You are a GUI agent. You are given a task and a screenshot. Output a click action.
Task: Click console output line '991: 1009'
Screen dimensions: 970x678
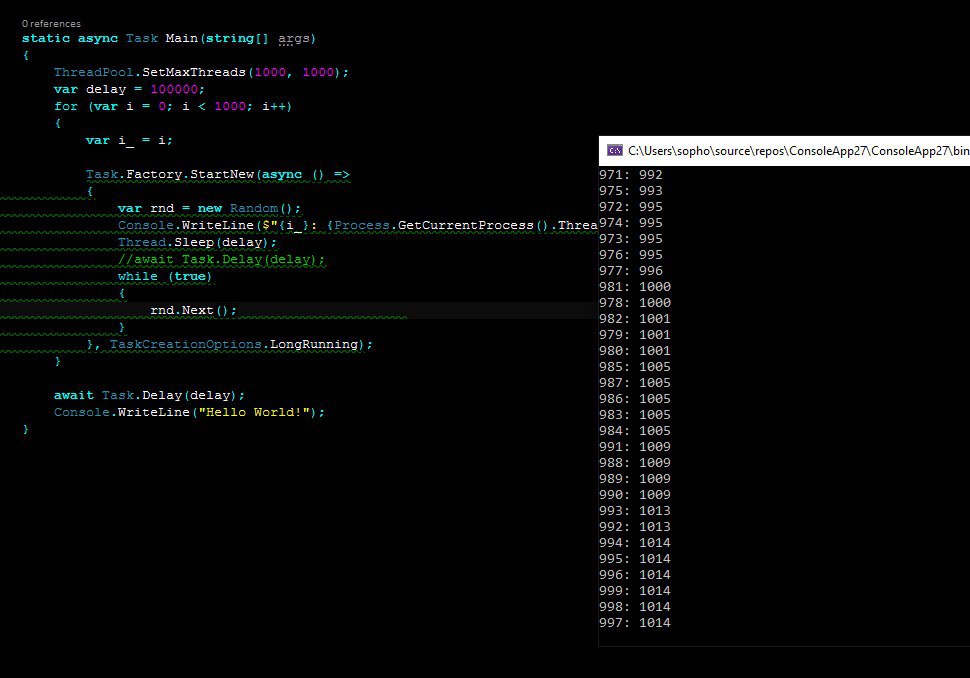635,447
